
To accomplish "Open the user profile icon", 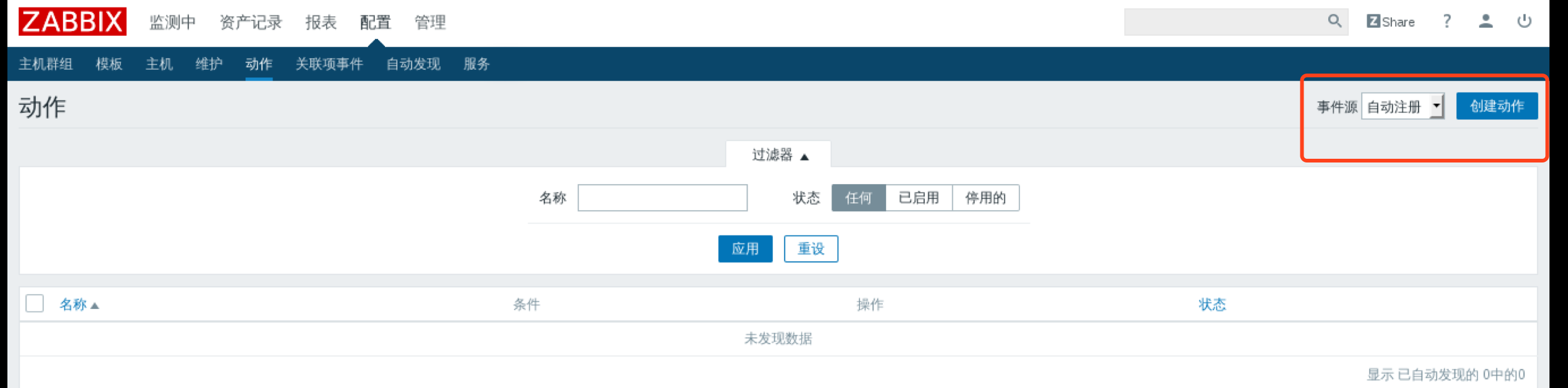I will coord(1485,22).
